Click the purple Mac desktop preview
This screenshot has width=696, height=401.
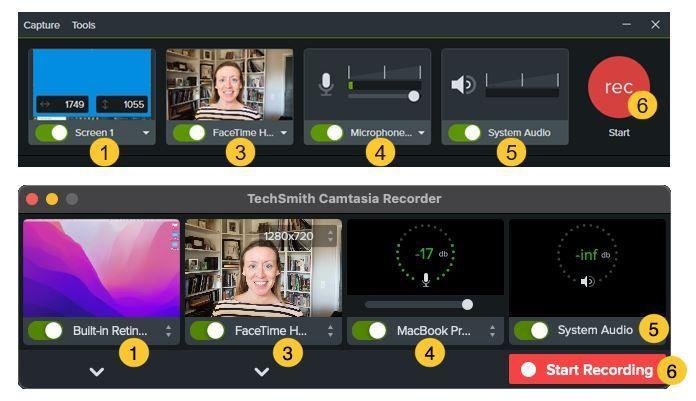pyautogui.click(x=102, y=268)
